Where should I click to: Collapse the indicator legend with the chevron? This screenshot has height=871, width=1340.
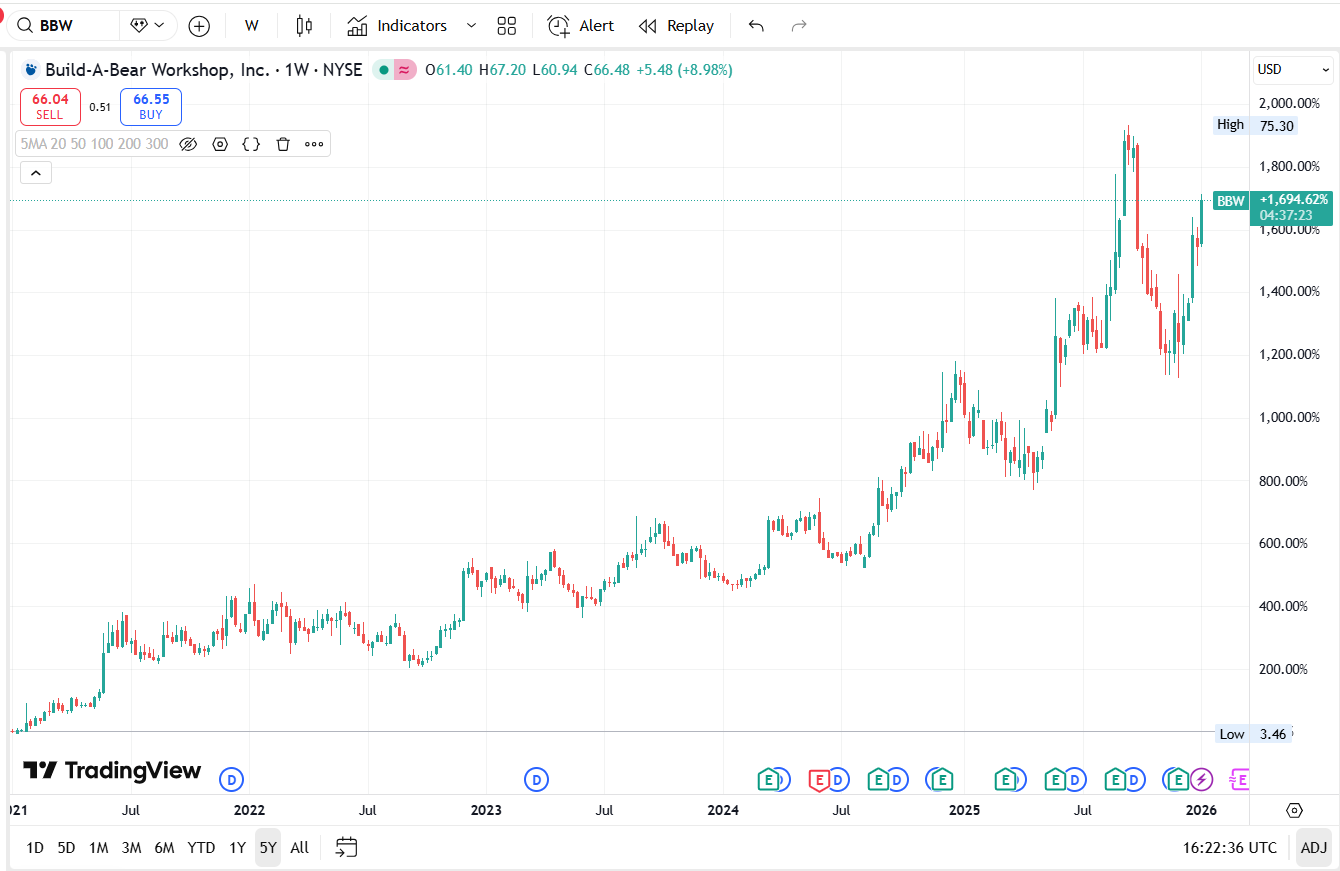35,173
